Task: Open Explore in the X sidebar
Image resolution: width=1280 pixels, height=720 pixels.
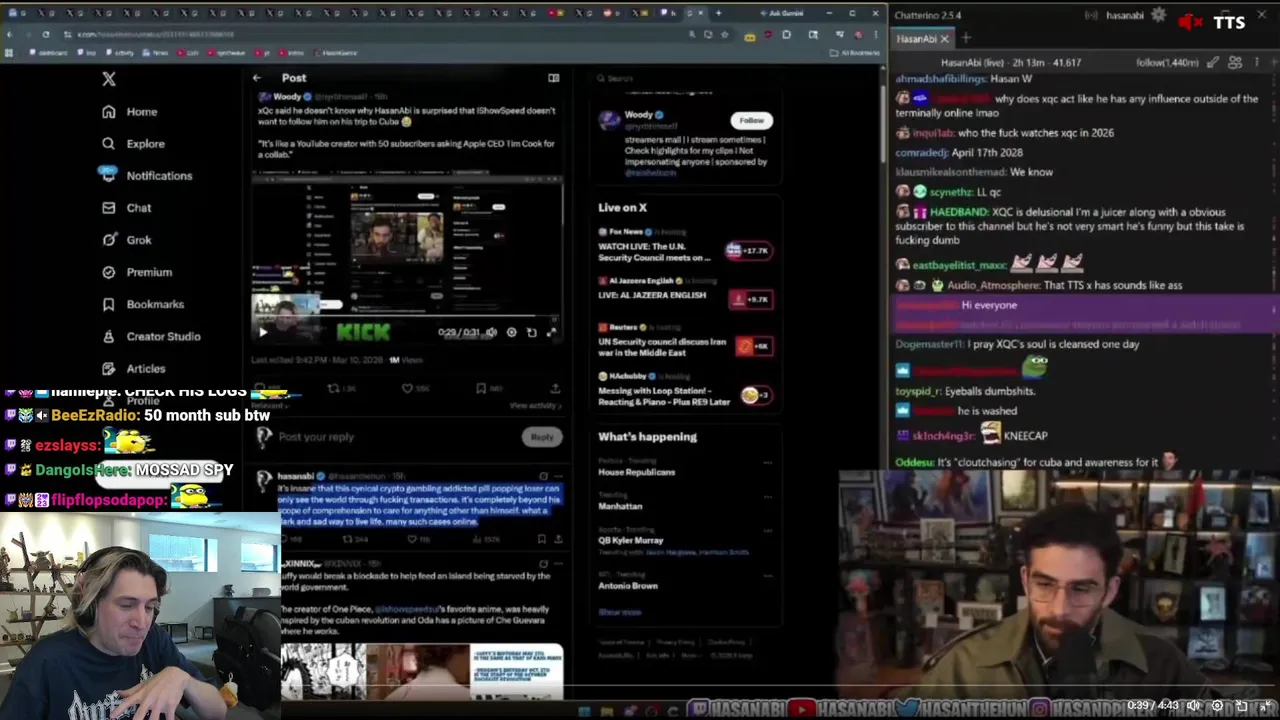Action: [x=134, y=144]
